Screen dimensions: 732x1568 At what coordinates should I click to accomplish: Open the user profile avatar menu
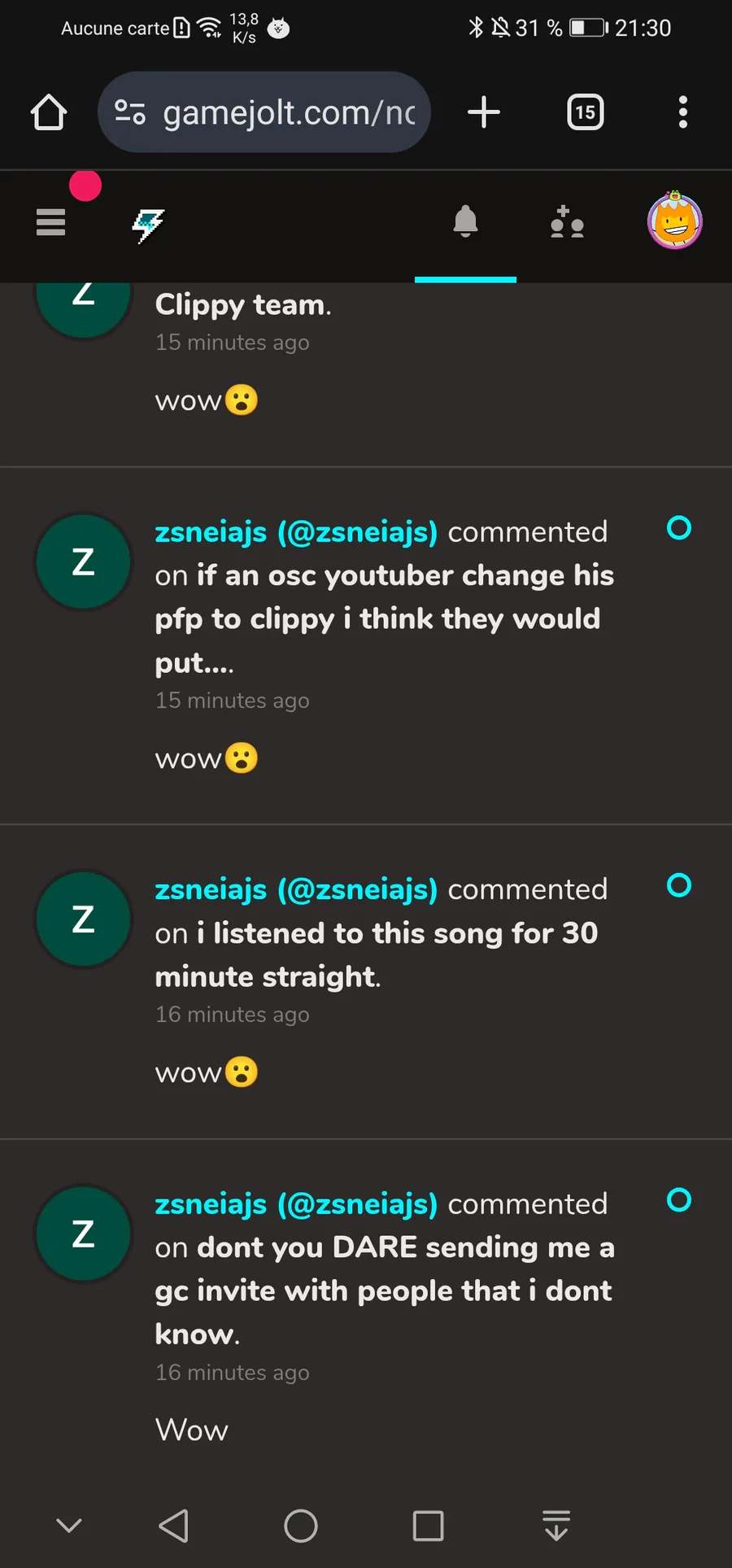(x=674, y=221)
